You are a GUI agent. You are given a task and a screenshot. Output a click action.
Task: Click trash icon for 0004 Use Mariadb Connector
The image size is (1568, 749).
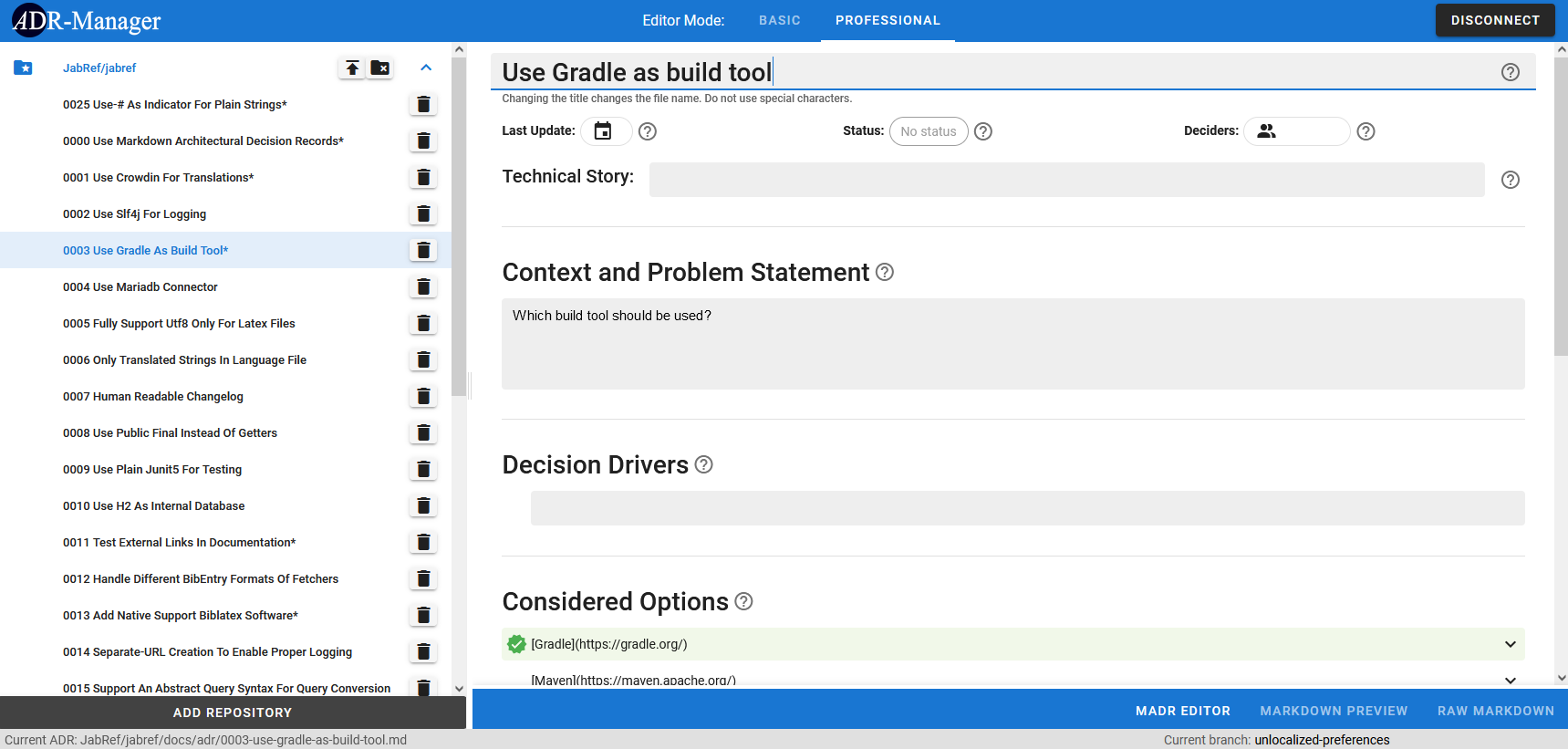pos(423,286)
